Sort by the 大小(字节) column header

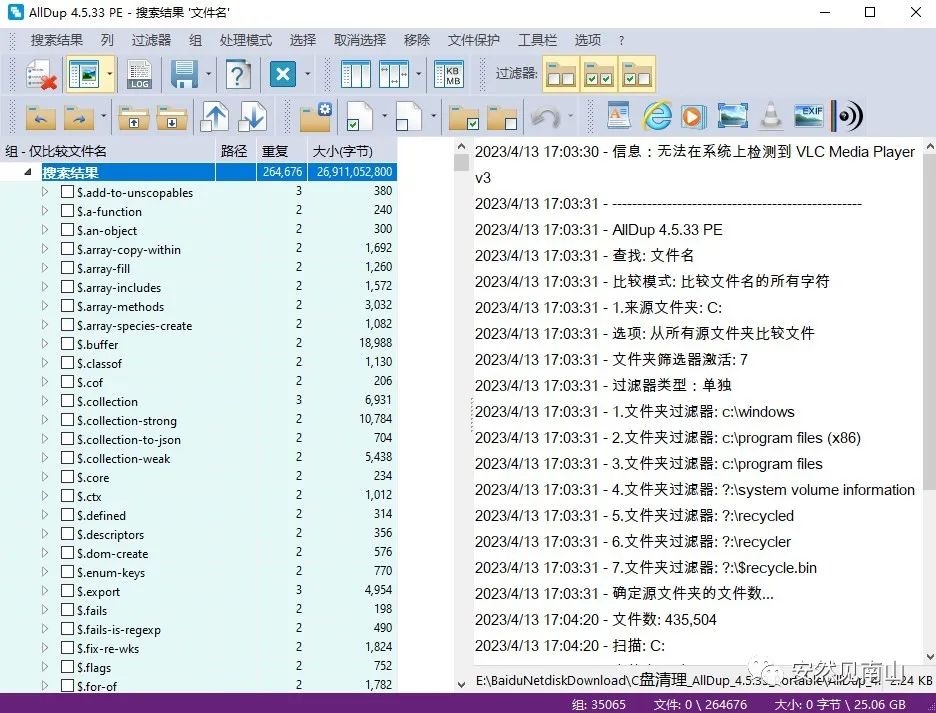pos(352,151)
